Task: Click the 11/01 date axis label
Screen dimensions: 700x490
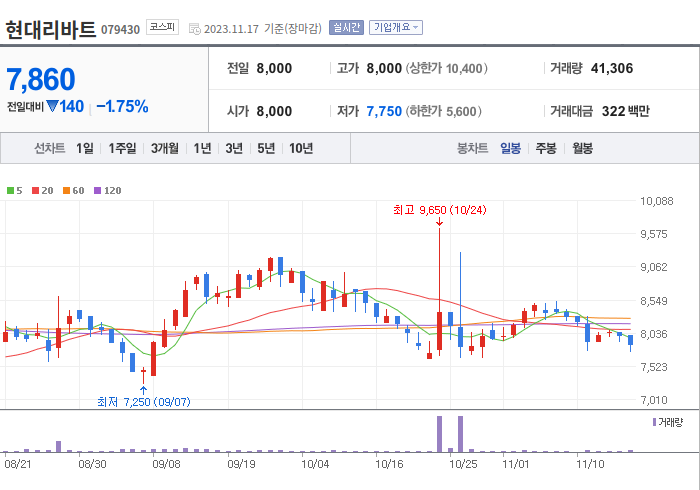Action: tap(516, 464)
